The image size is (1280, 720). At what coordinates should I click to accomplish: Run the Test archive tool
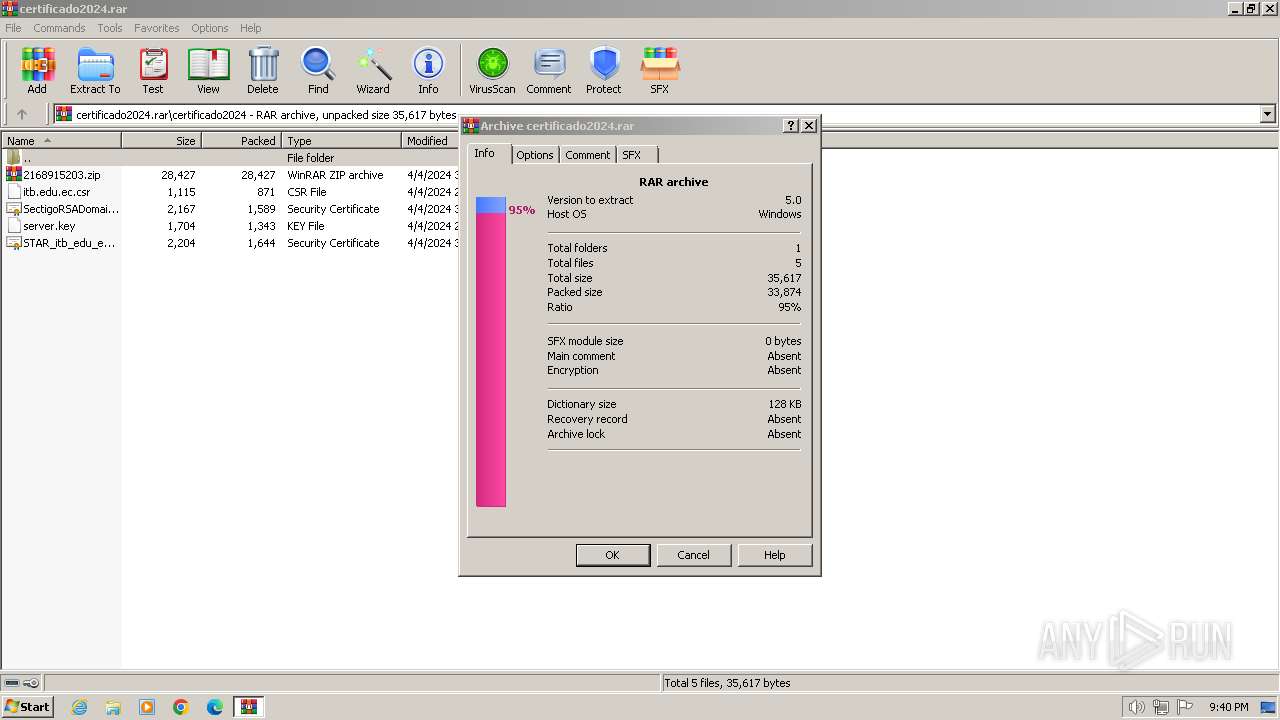(153, 70)
